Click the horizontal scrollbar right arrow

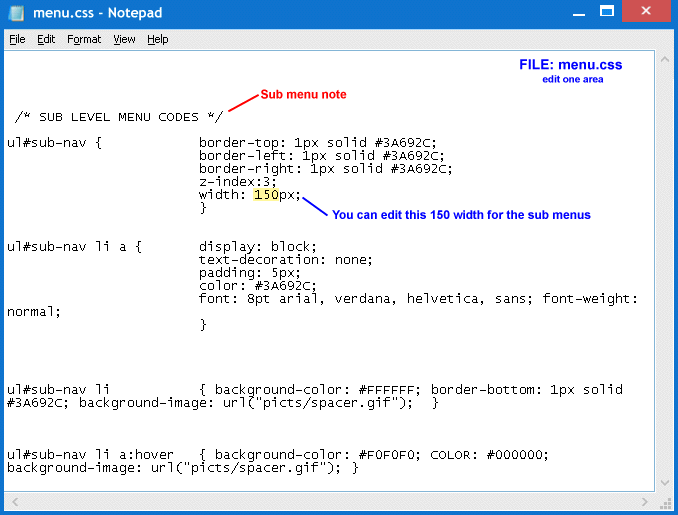point(645,501)
